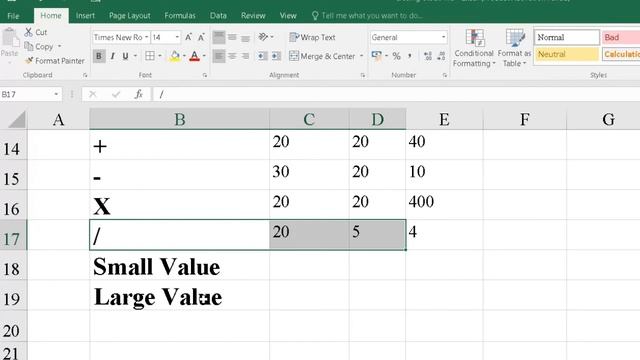Select the Normal cell style

pos(567,37)
